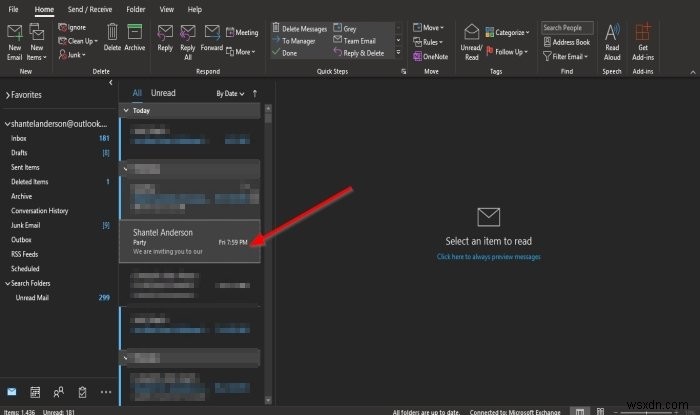
Task: Open the Follow Up flag menu
Action: tap(507, 52)
